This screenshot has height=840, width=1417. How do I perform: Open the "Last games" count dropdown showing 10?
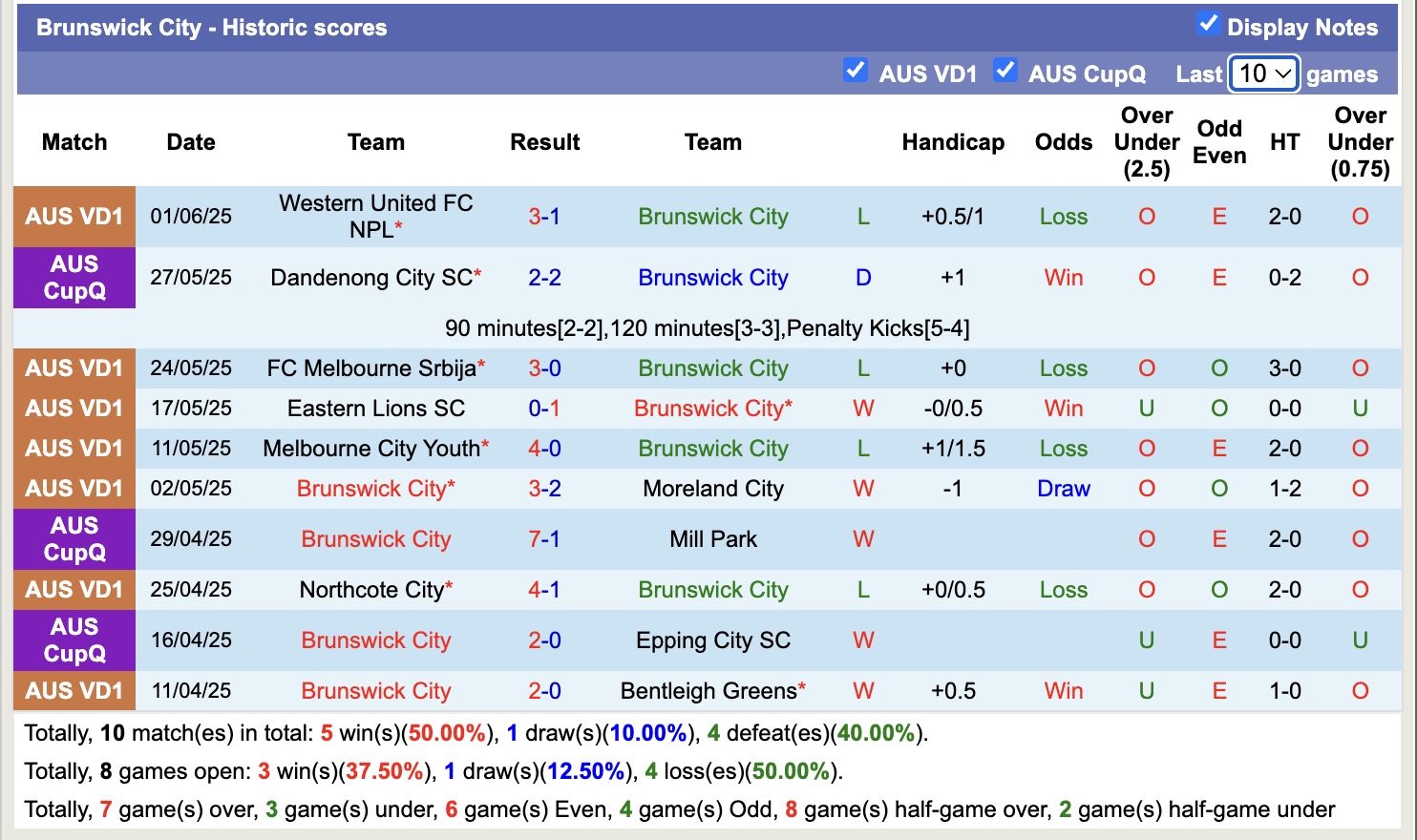pyautogui.click(x=1263, y=73)
